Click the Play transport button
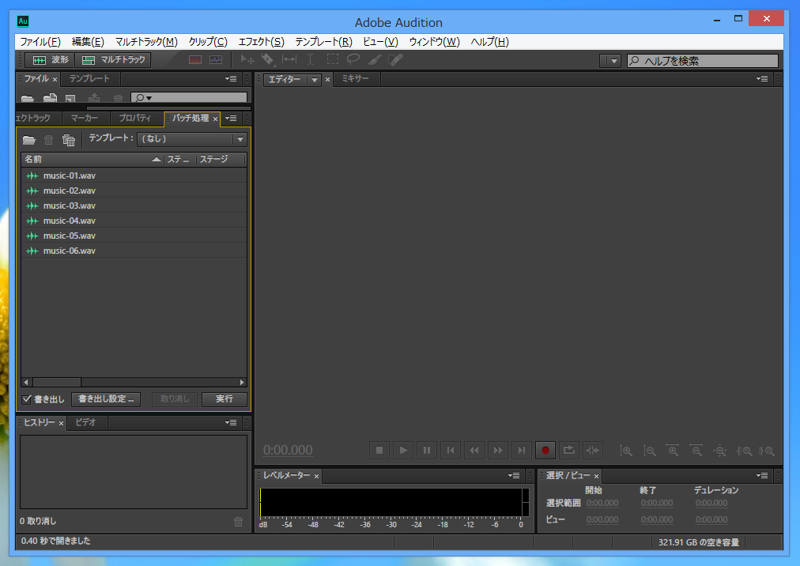800x566 pixels. click(403, 450)
